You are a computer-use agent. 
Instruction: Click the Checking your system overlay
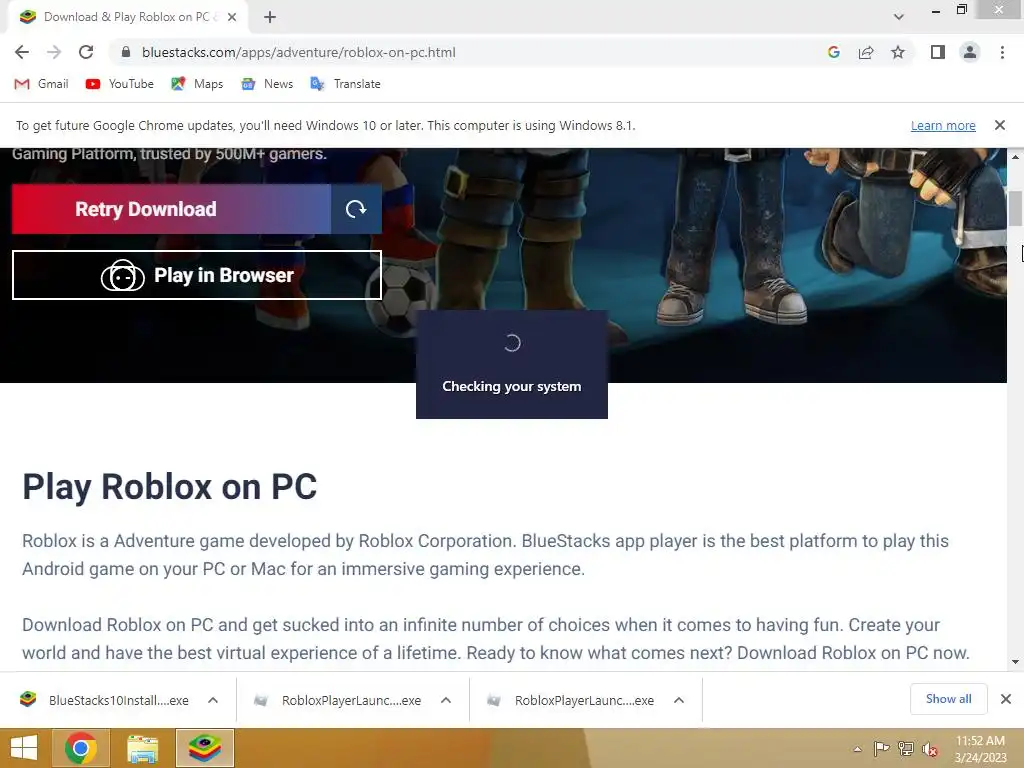pyautogui.click(x=512, y=364)
